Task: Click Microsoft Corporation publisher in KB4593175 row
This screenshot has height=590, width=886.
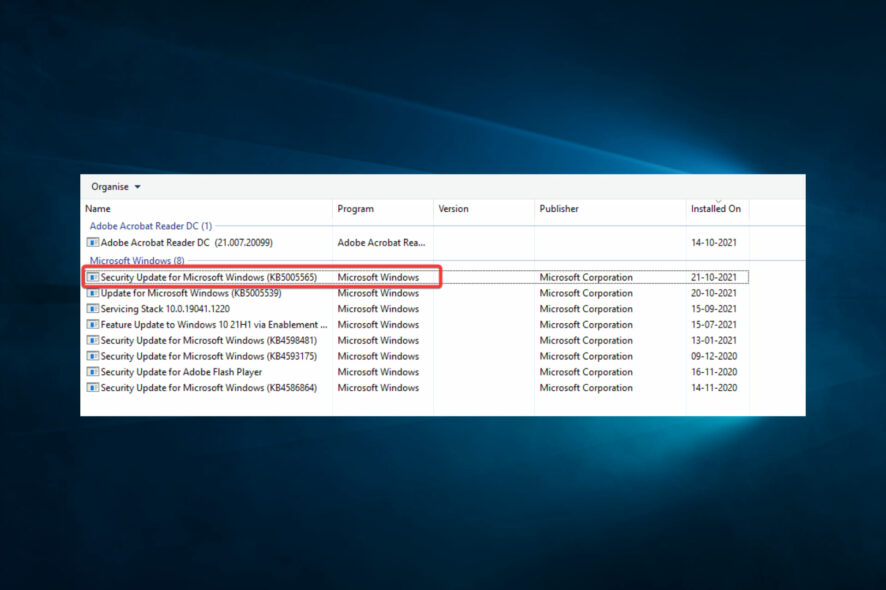Action: [x=586, y=357]
